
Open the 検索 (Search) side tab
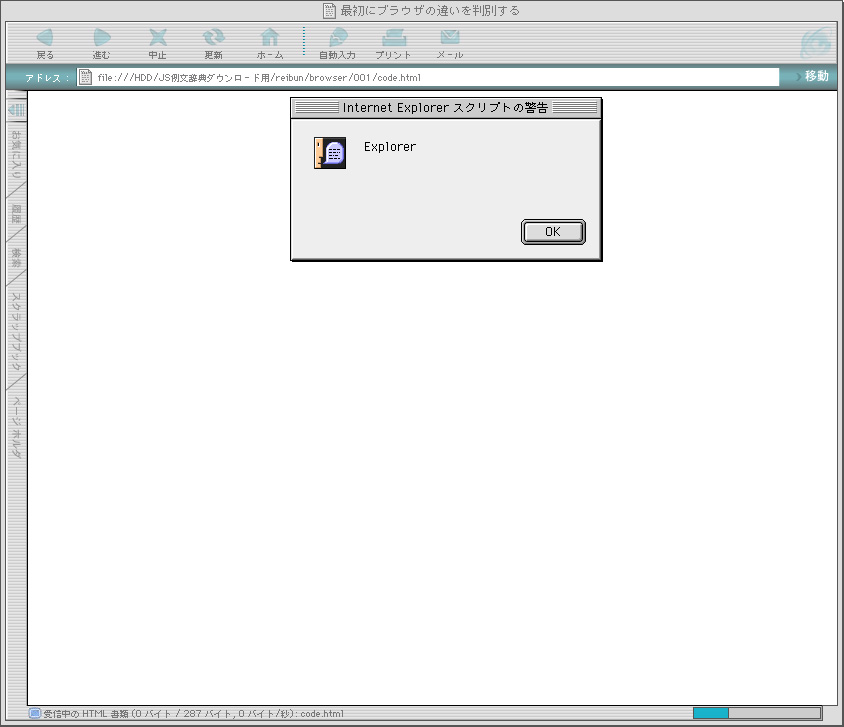pyautogui.click(x=17, y=258)
